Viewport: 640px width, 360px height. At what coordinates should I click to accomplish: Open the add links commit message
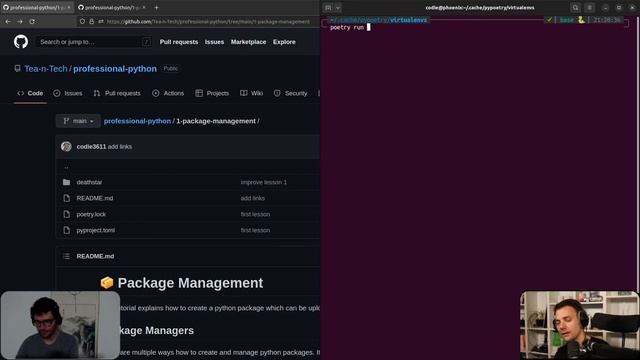point(120,147)
